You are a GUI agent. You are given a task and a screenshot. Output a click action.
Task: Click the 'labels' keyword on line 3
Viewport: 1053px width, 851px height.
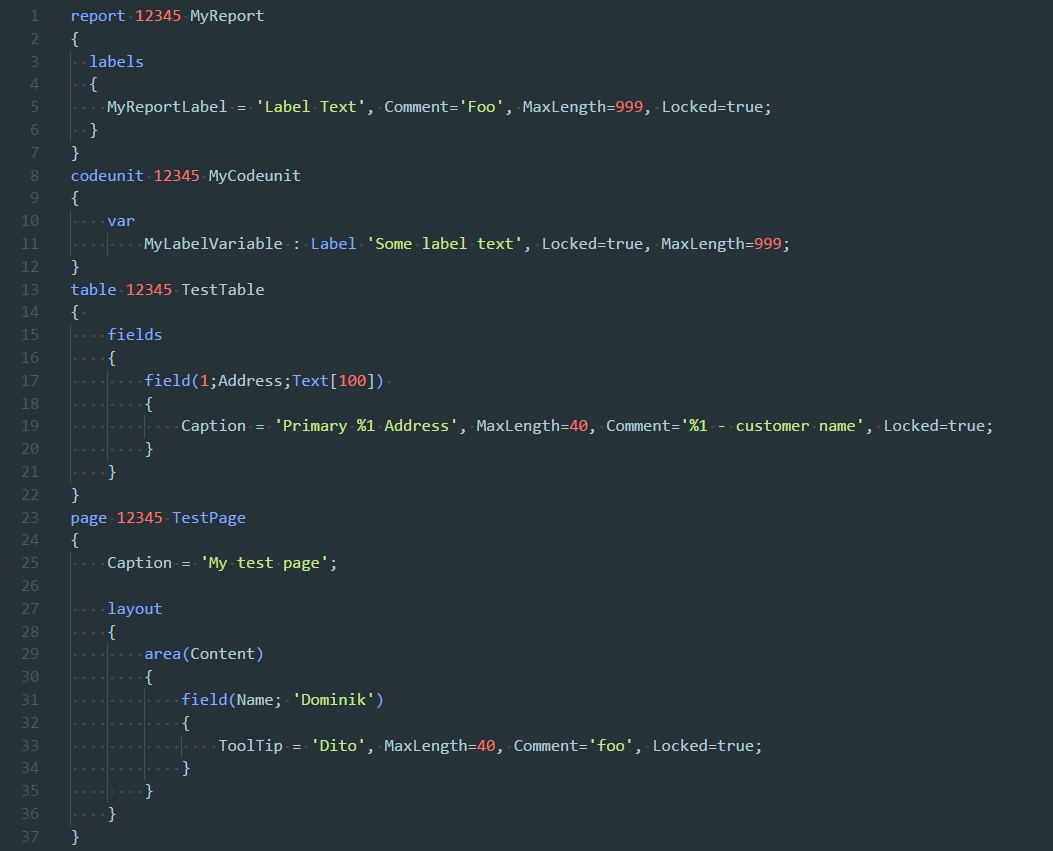116,62
